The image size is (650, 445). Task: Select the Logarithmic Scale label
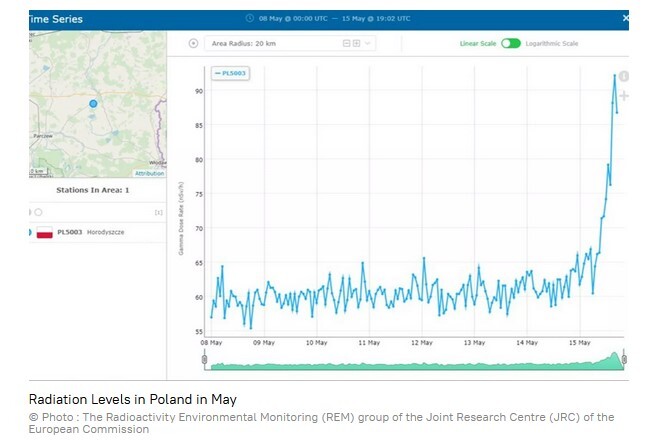click(x=551, y=44)
